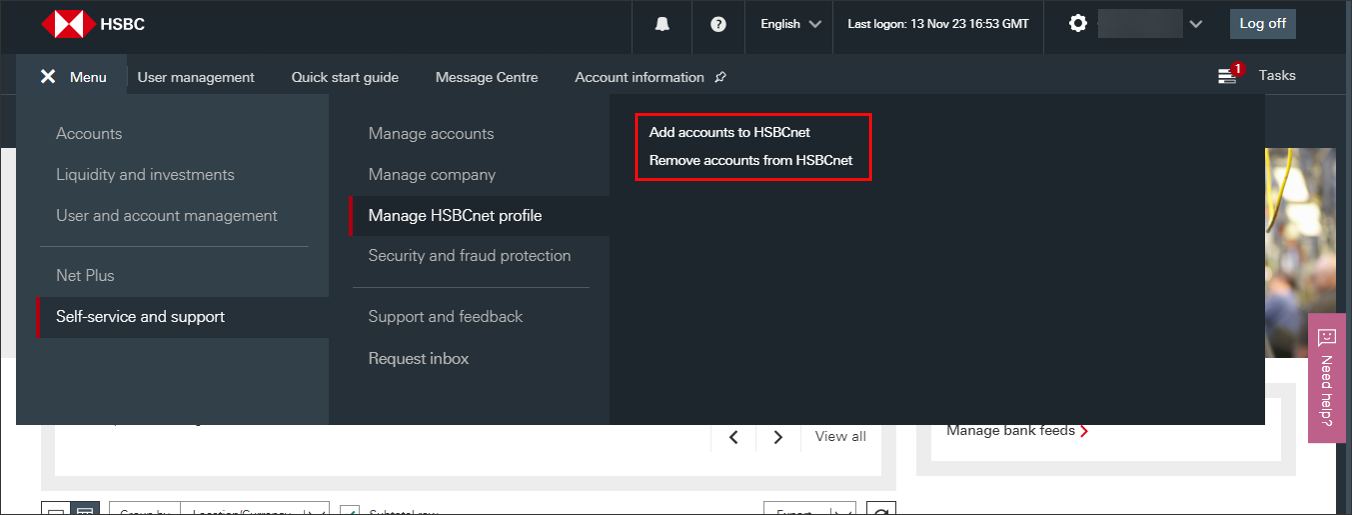Open the Need help? side tab
The image size is (1352, 515).
[1328, 378]
